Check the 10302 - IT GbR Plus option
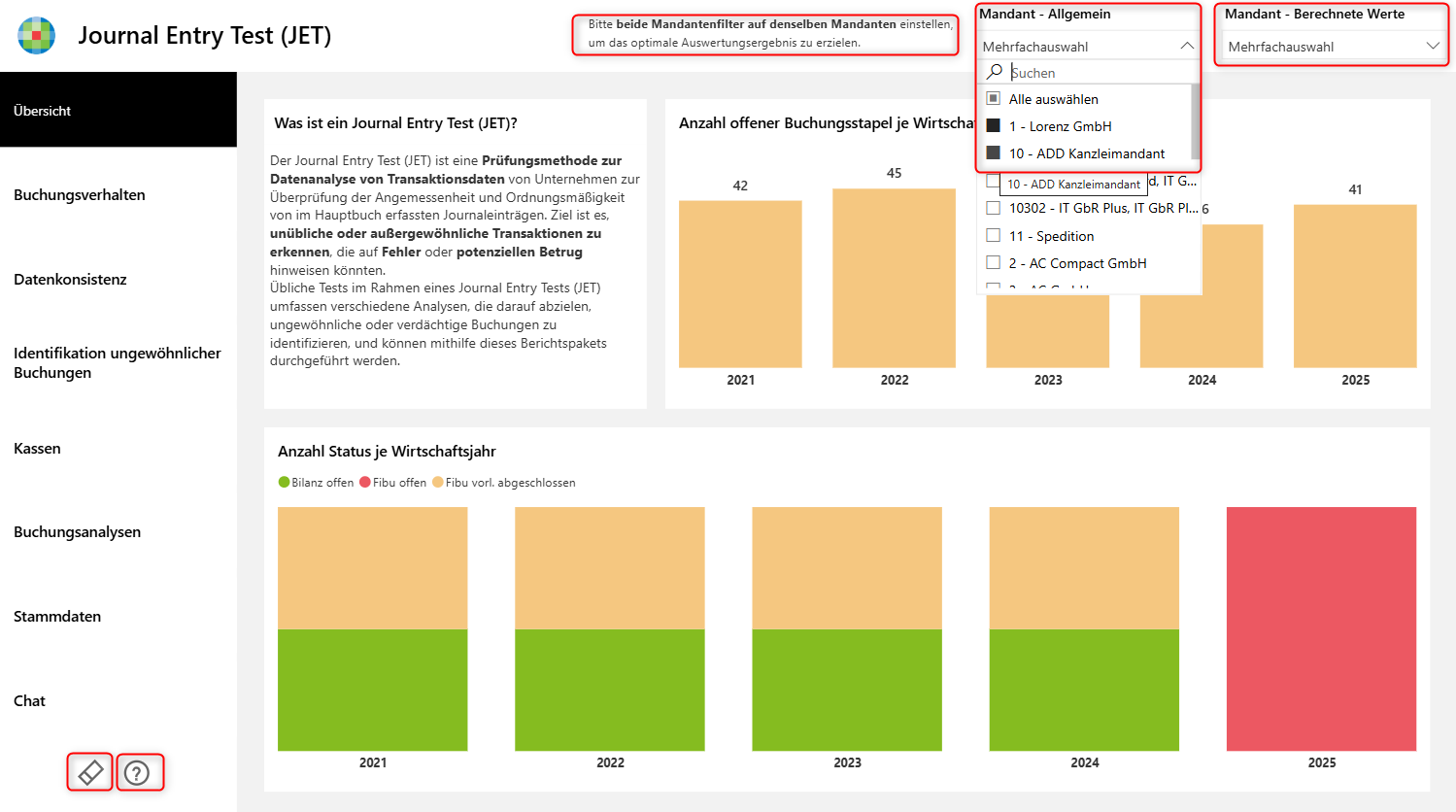Image resolution: width=1456 pixels, height=812 pixels. tap(993, 208)
